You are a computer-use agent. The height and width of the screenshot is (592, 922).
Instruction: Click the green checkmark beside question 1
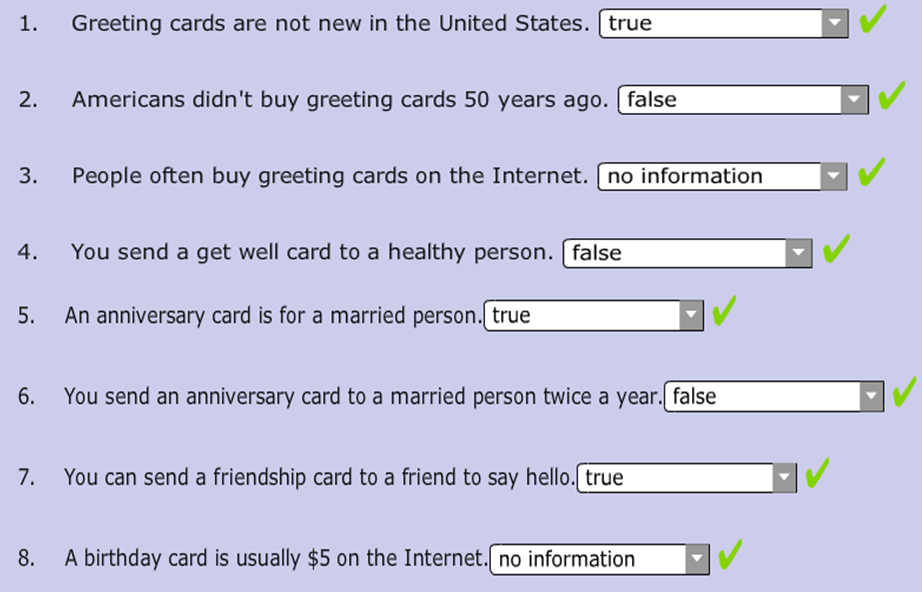pyautogui.click(x=873, y=20)
